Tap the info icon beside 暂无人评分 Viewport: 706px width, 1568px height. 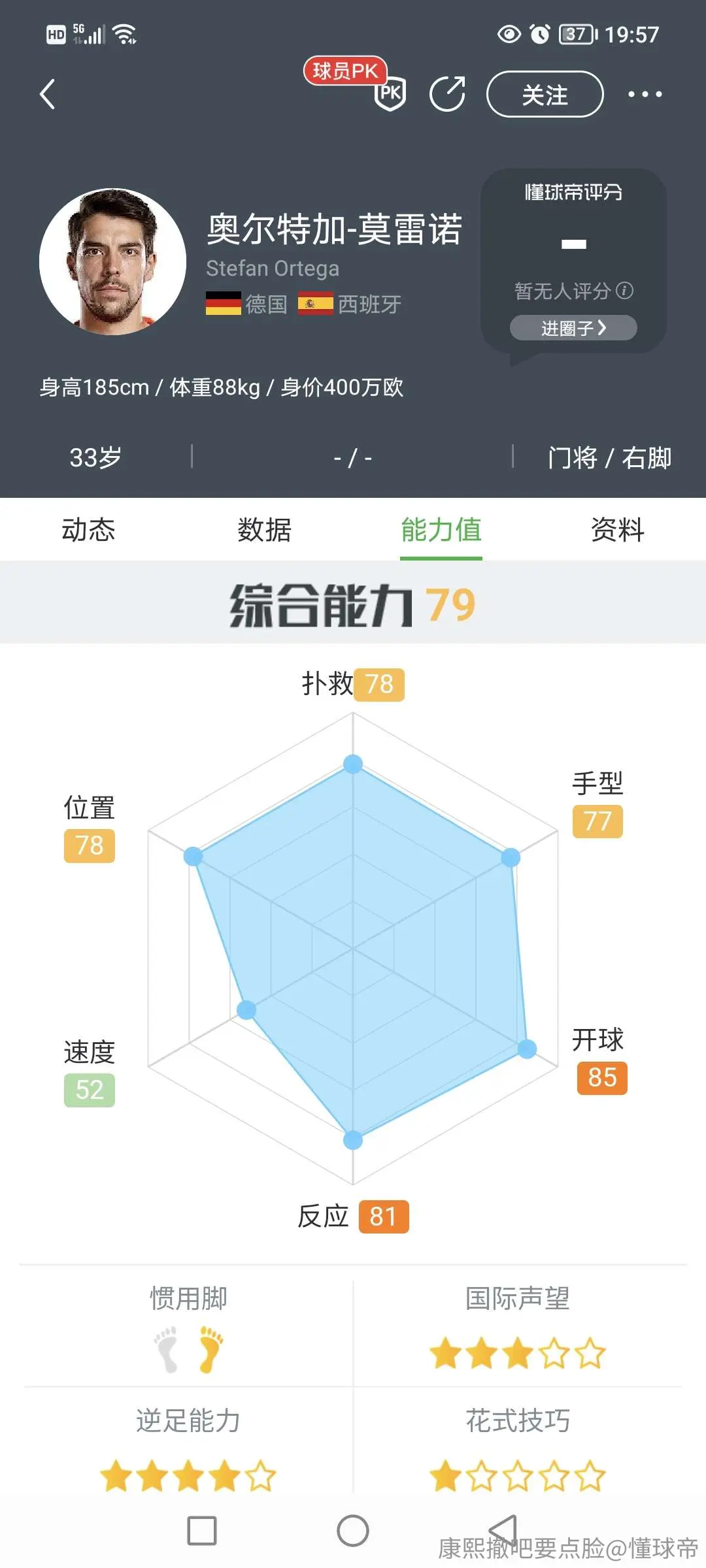pyautogui.click(x=625, y=290)
